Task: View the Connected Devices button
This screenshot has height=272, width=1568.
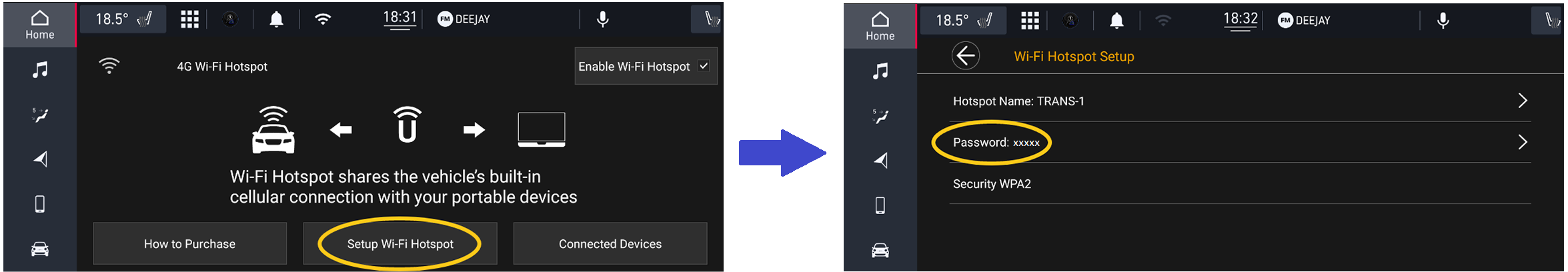Action: [x=610, y=244]
